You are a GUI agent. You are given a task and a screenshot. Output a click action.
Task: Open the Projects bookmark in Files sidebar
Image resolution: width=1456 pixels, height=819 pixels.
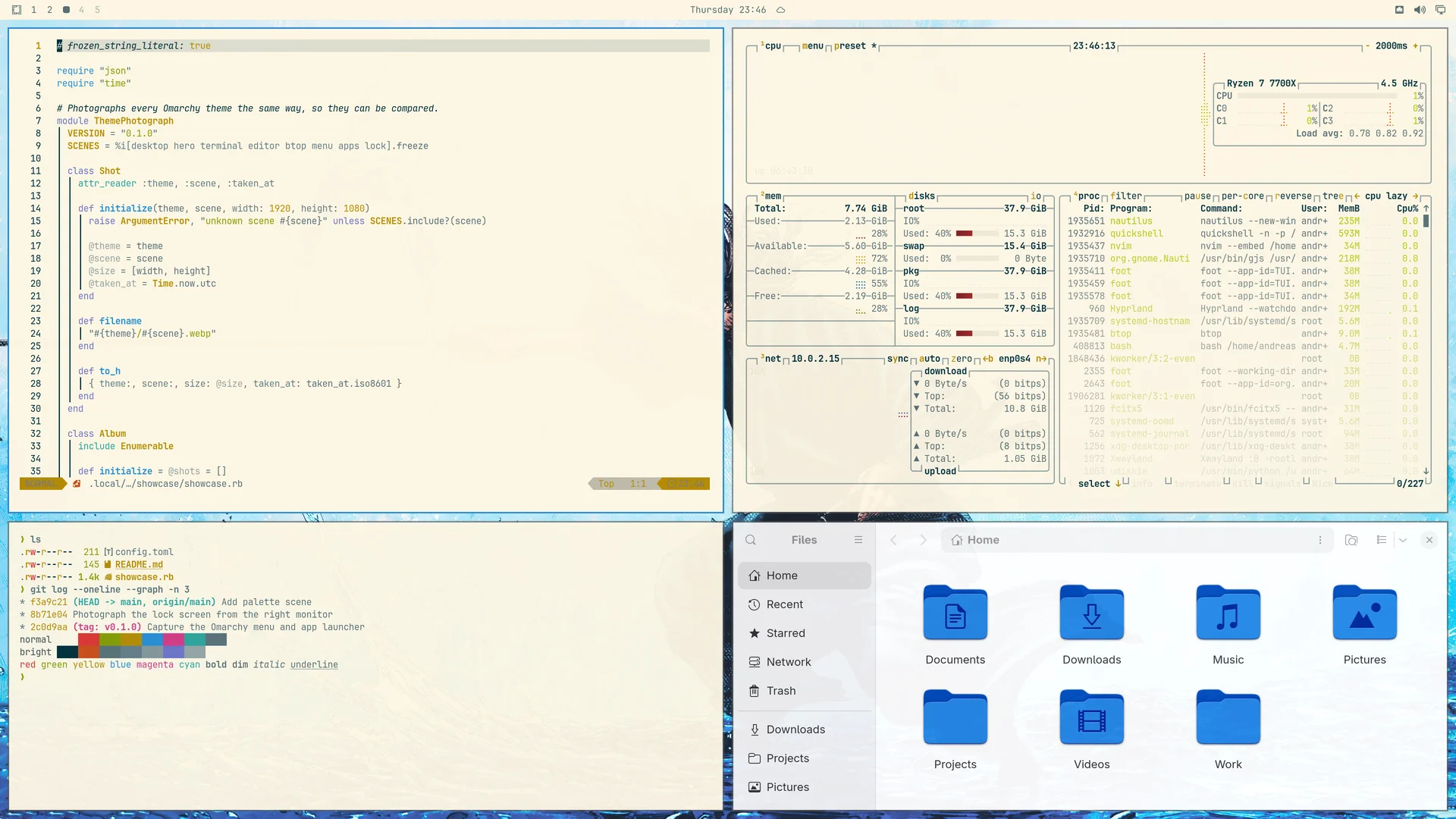pos(805,758)
